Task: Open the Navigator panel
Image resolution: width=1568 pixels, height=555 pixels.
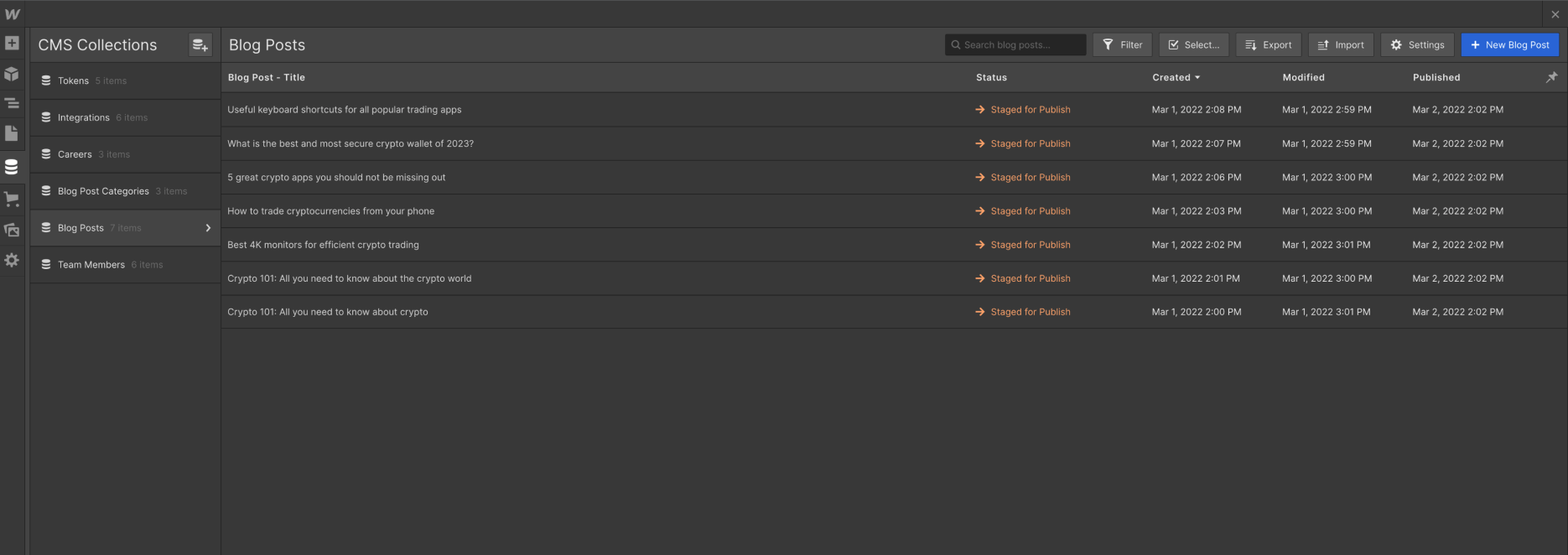Action: [12, 103]
